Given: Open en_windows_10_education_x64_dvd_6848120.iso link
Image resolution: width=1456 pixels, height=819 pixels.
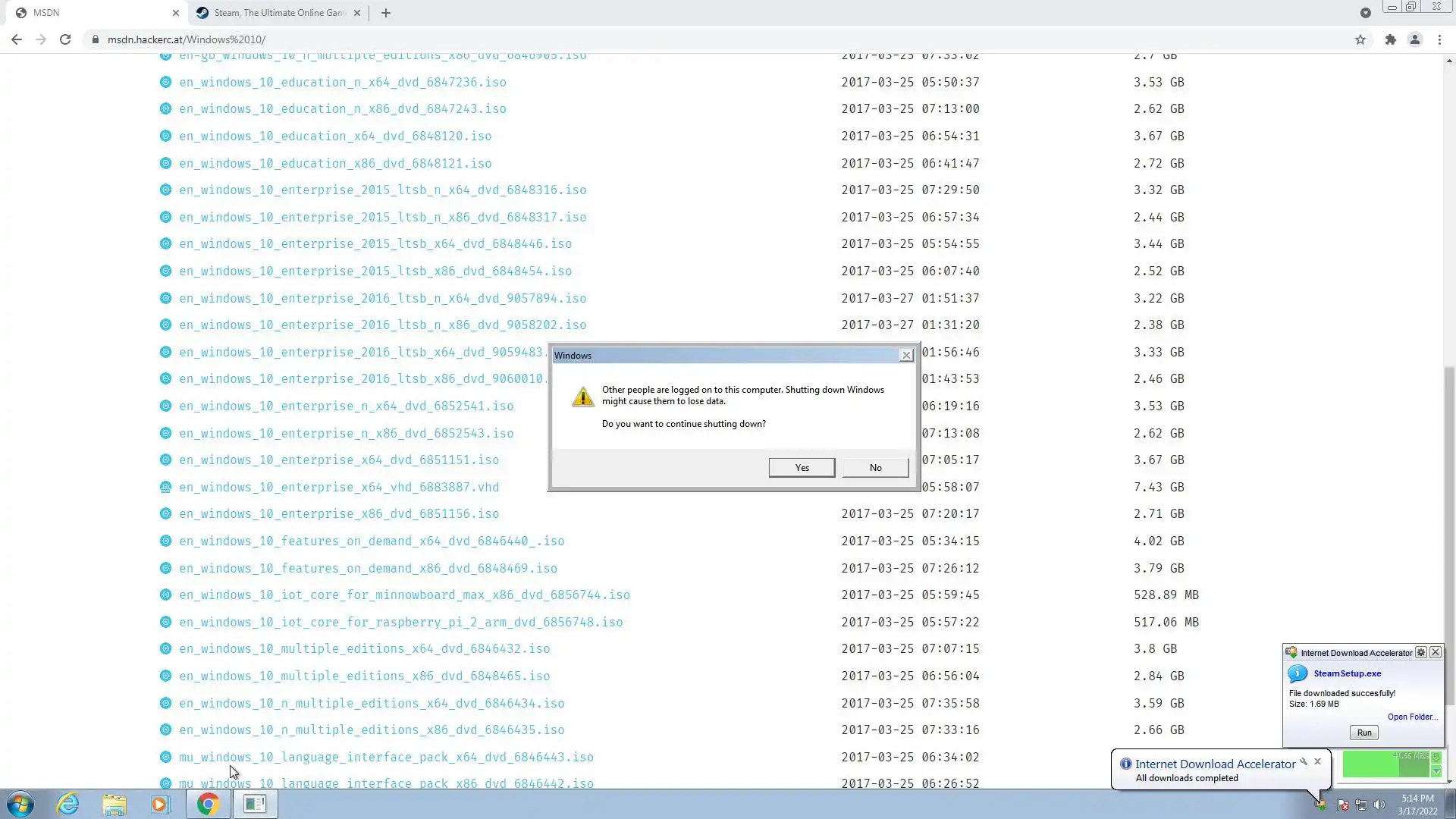Looking at the screenshot, I should pyautogui.click(x=335, y=136).
